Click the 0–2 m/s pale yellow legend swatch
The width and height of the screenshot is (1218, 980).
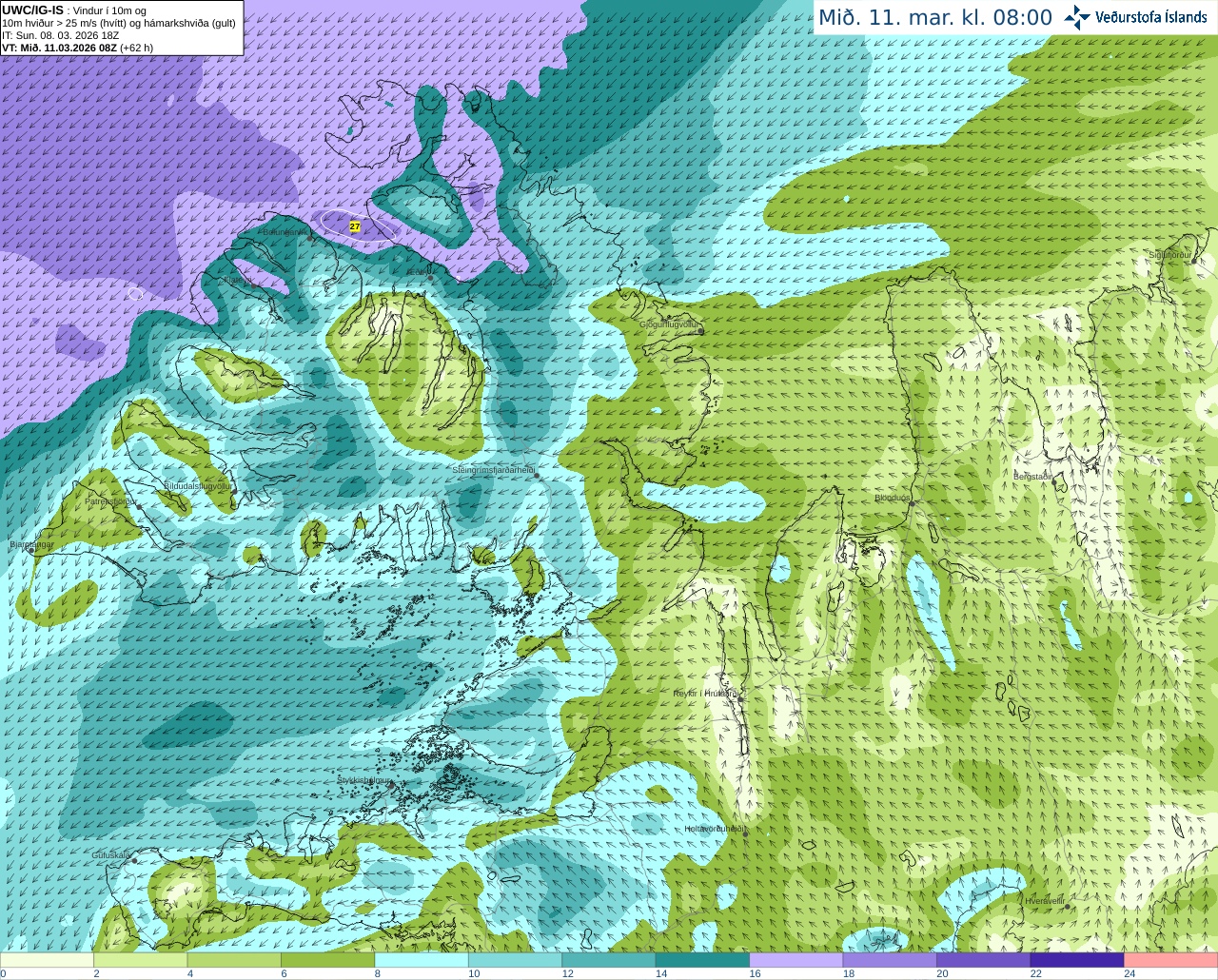47,959
